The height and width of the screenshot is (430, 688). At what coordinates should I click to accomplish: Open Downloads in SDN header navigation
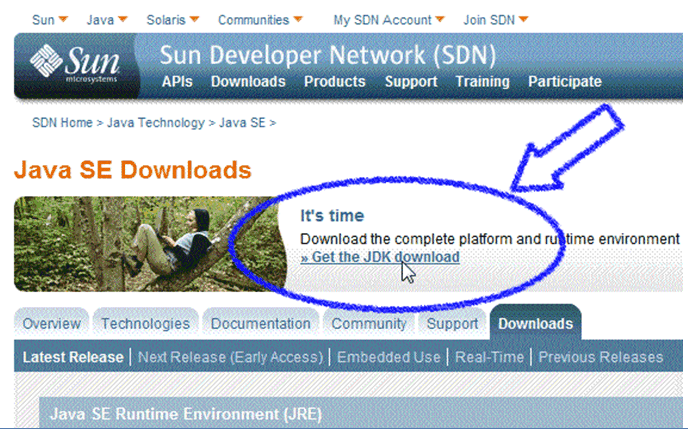[248, 82]
